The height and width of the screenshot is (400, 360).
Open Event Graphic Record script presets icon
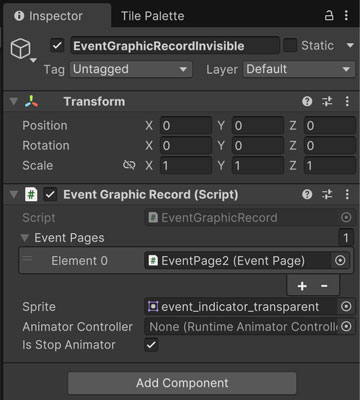pyautogui.click(x=327, y=194)
